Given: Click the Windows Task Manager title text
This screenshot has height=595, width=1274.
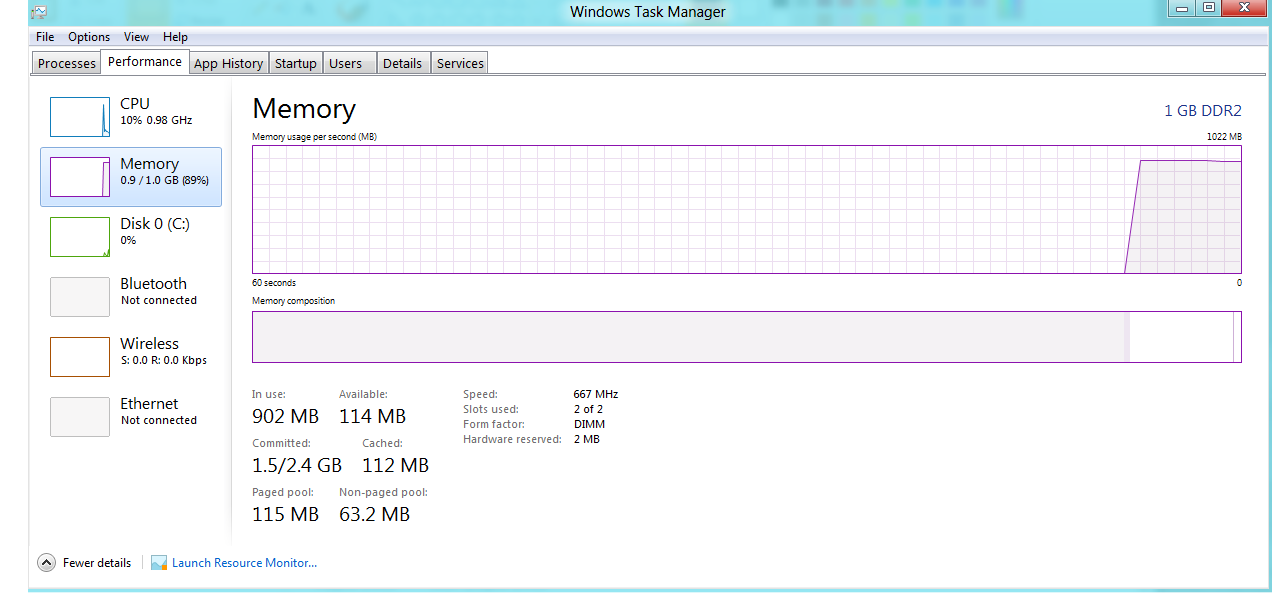Looking at the screenshot, I should (648, 12).
